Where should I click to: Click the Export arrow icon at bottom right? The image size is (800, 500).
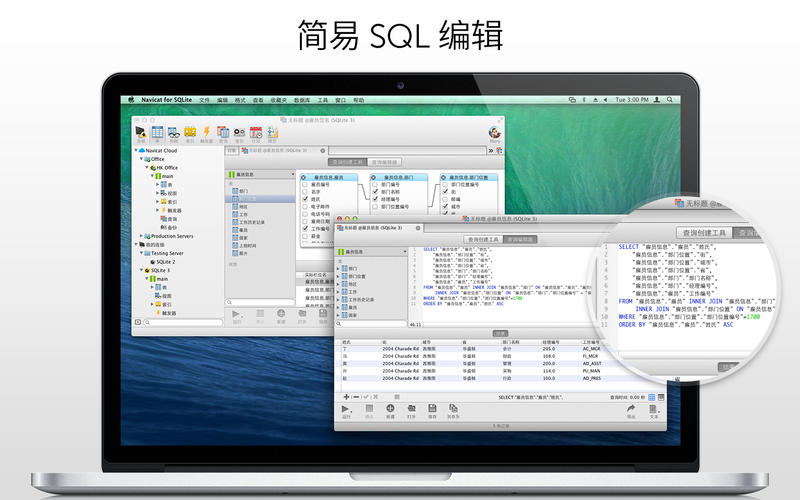pos(631,408)
